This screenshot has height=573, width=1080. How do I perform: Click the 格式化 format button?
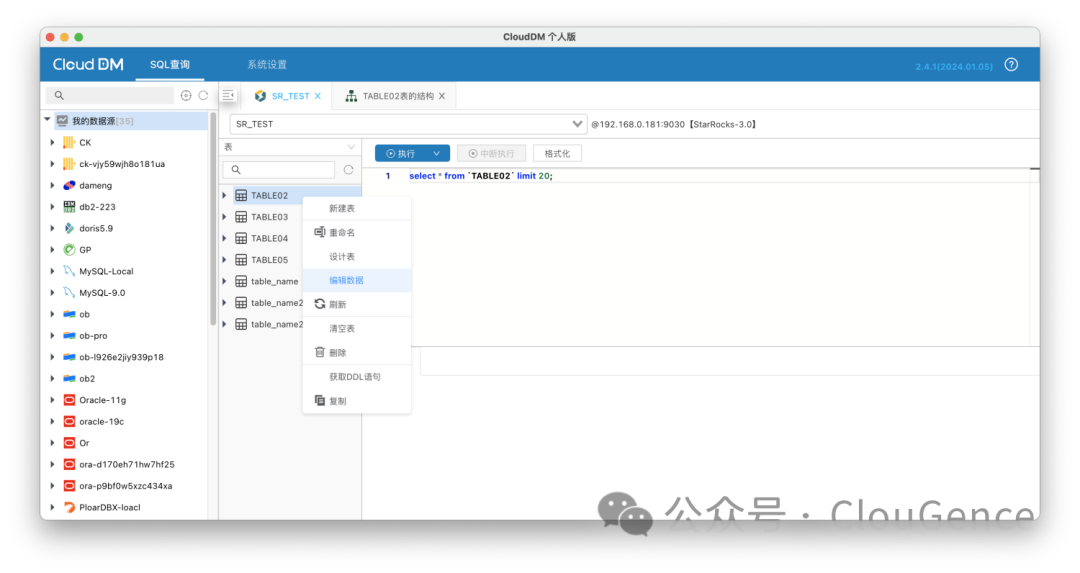(x=557, y=154)
